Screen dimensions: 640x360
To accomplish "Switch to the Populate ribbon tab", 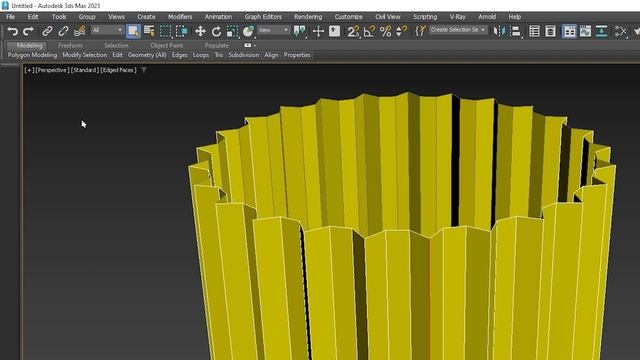I will pos(217,45).
